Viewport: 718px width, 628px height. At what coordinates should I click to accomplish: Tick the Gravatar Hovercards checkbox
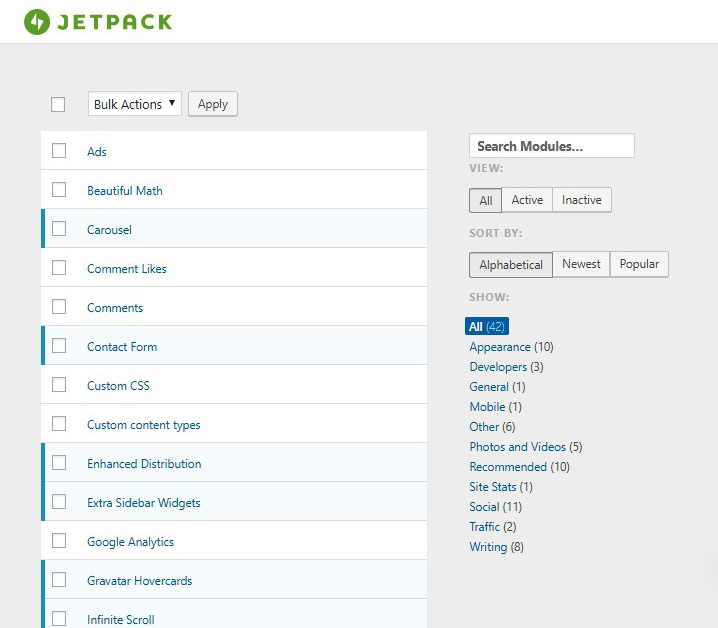tap(59, 579)
